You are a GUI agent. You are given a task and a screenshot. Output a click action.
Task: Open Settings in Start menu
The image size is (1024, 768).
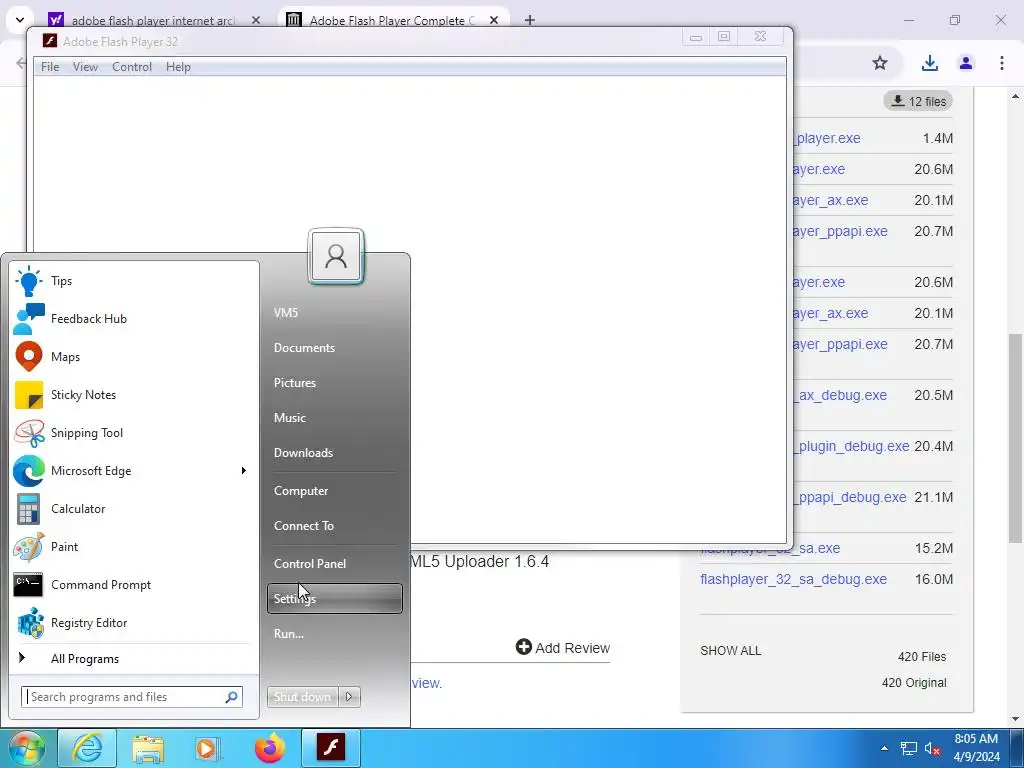pyautogui.click(x=335, y=599)
